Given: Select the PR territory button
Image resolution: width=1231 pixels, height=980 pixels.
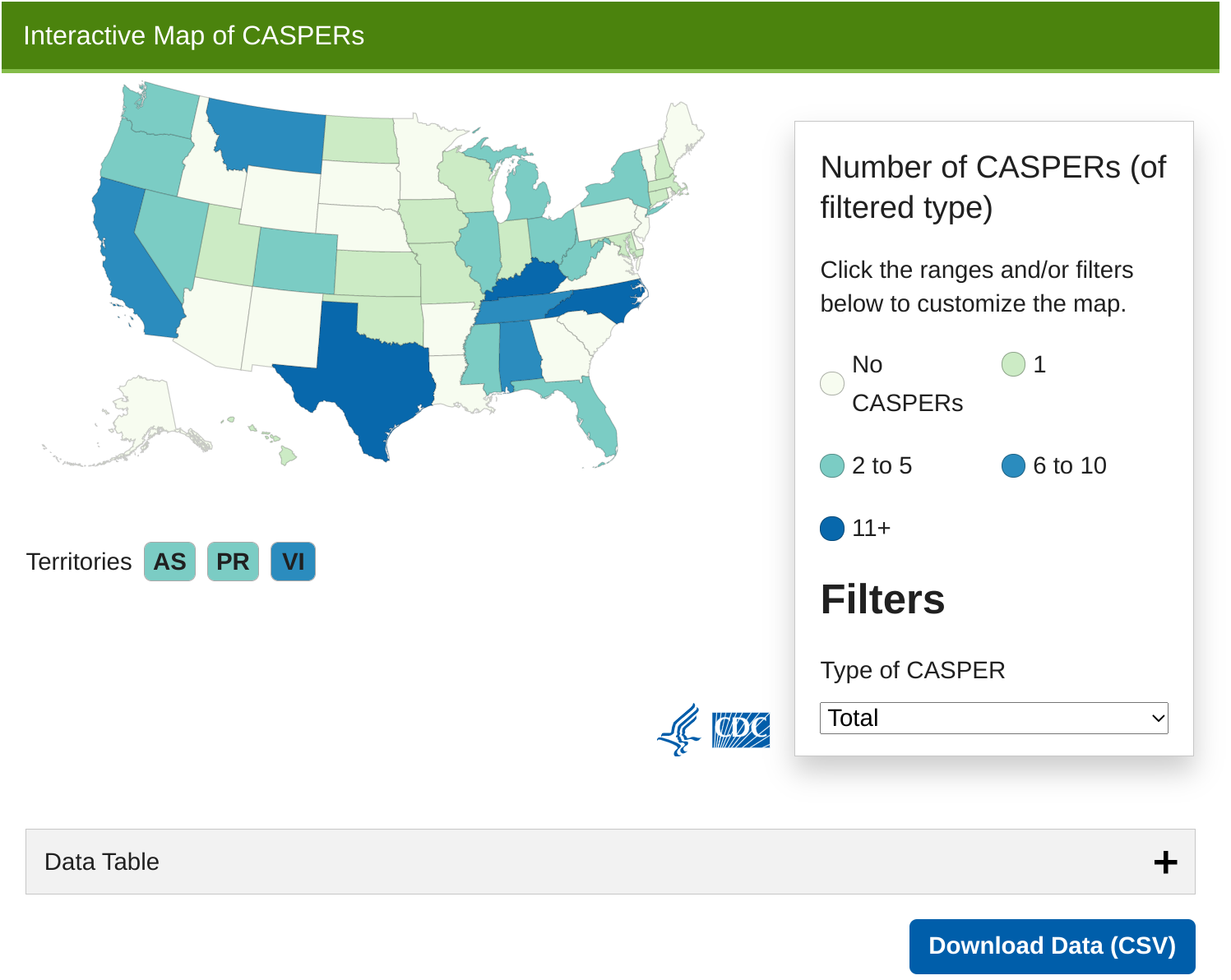Looking at the screenshot, I should 233,562.
